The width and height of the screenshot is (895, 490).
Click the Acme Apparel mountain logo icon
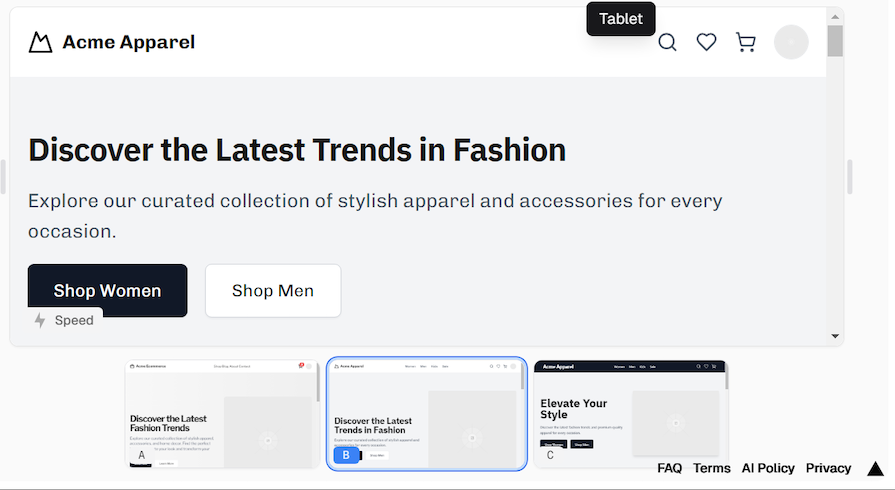(40, 42)
